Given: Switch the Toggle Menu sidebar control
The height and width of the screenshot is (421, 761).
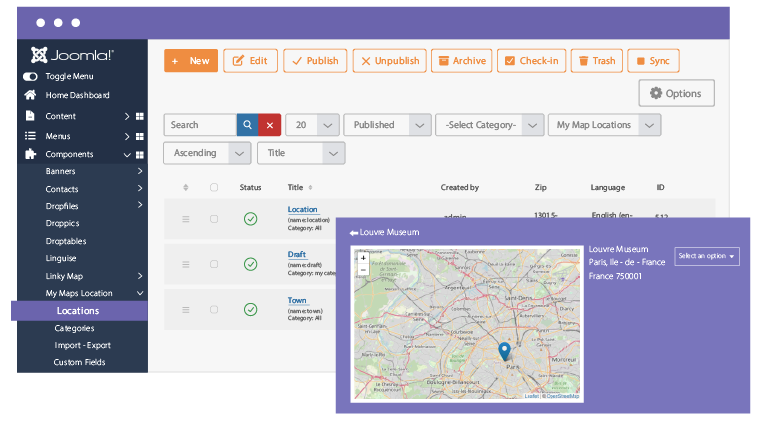Looking at the screenshot, I should [x=30, y=76].
